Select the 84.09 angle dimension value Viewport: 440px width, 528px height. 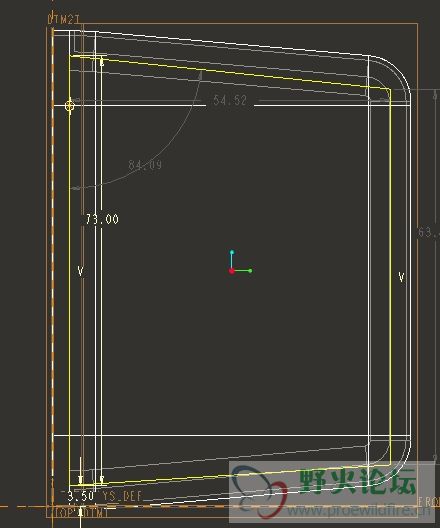coord(145,165)
